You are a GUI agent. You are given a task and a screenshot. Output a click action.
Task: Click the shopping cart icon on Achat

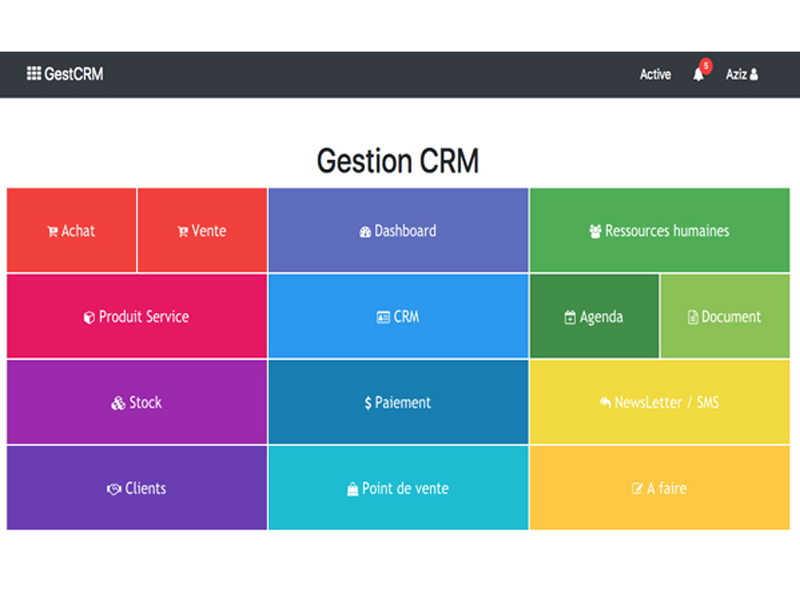pyautogui.click(x=52, y=232)
